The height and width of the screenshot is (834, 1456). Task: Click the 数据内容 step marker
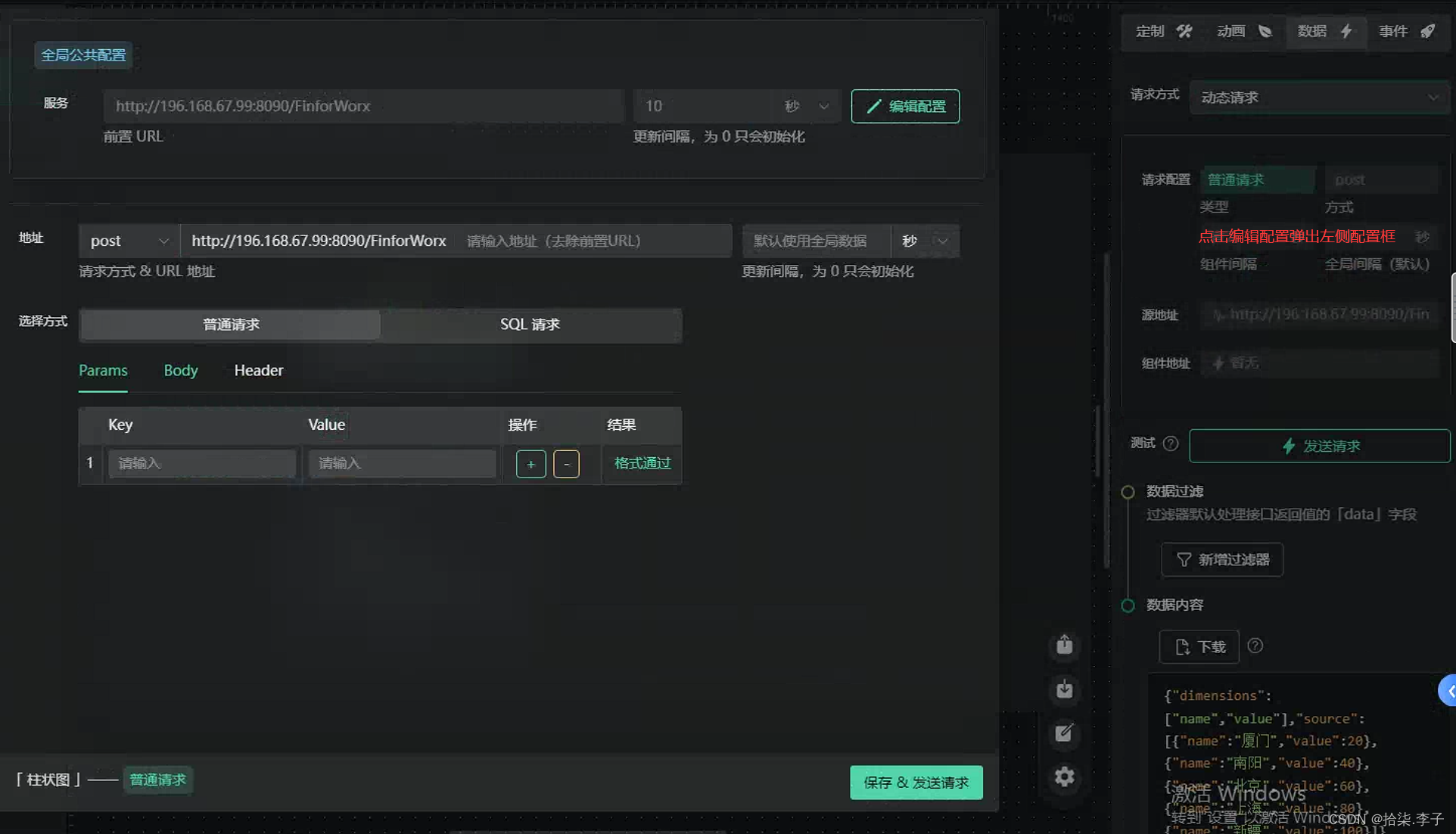[x=1128, y=605]
